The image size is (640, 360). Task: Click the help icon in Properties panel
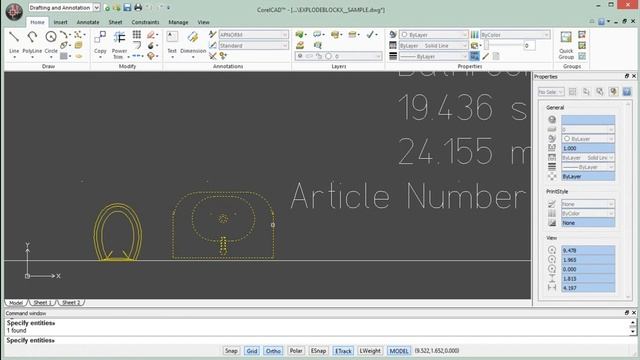click(627, 92)
